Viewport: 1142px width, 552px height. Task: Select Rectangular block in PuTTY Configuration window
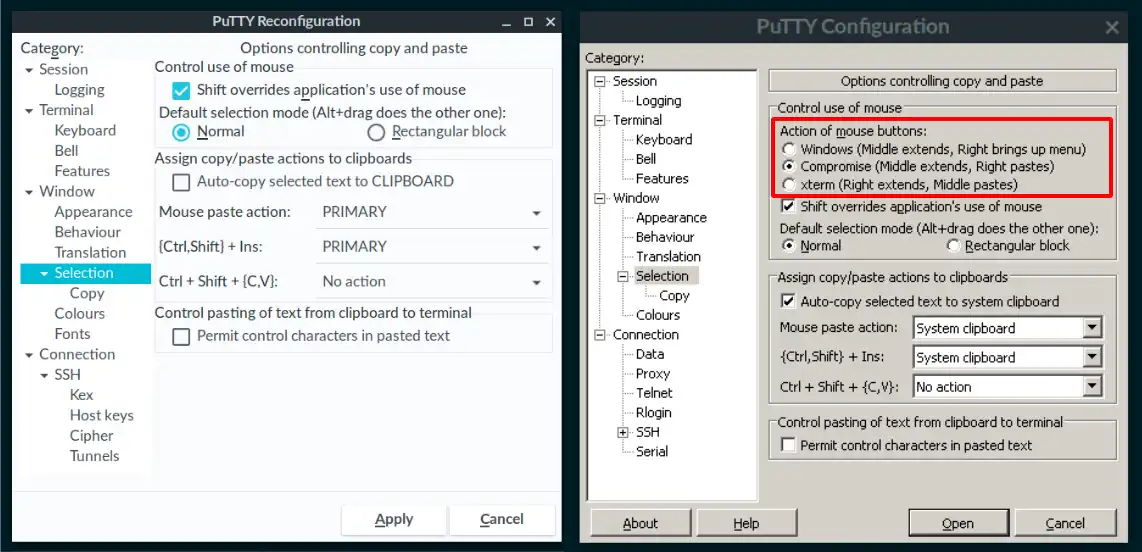tap(953, 246)
